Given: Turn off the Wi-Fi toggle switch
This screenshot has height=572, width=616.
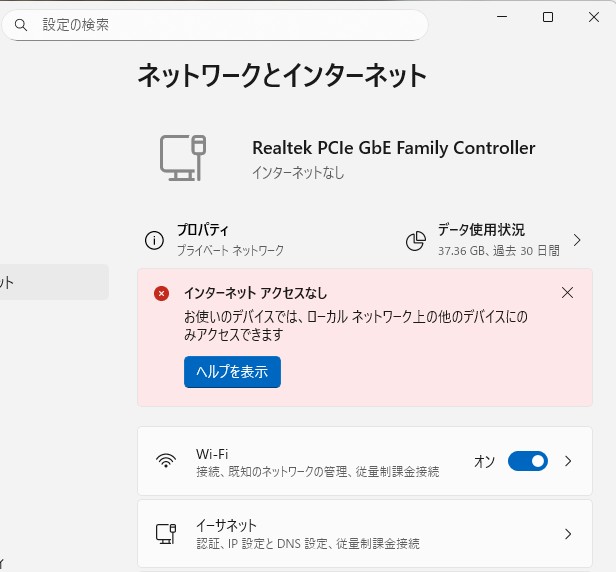Looking at the screenshot, I should click(x=527, y=461).
